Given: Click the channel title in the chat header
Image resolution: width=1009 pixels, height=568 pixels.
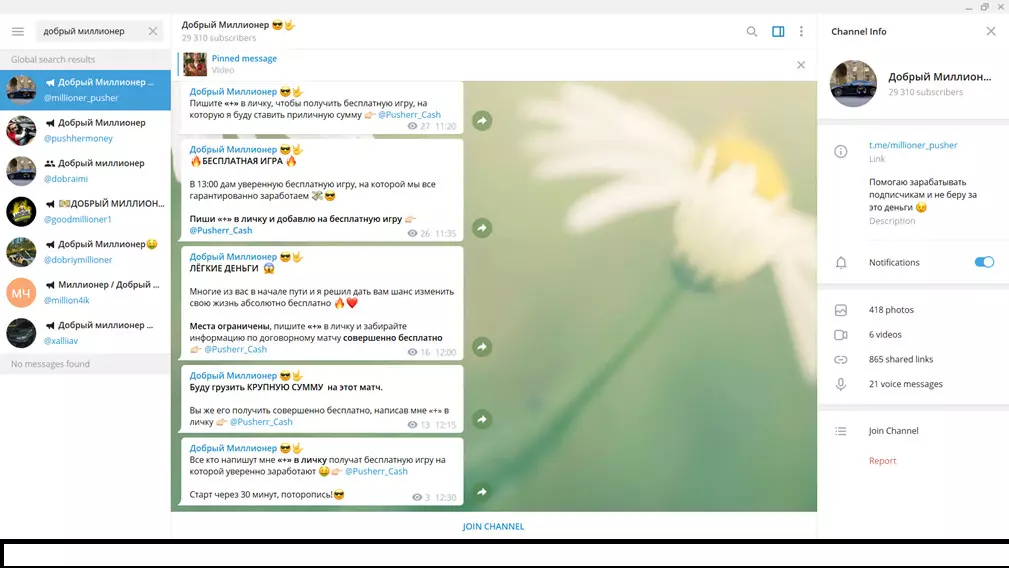Looking at the screenshot, I should [x=238, y=25].
